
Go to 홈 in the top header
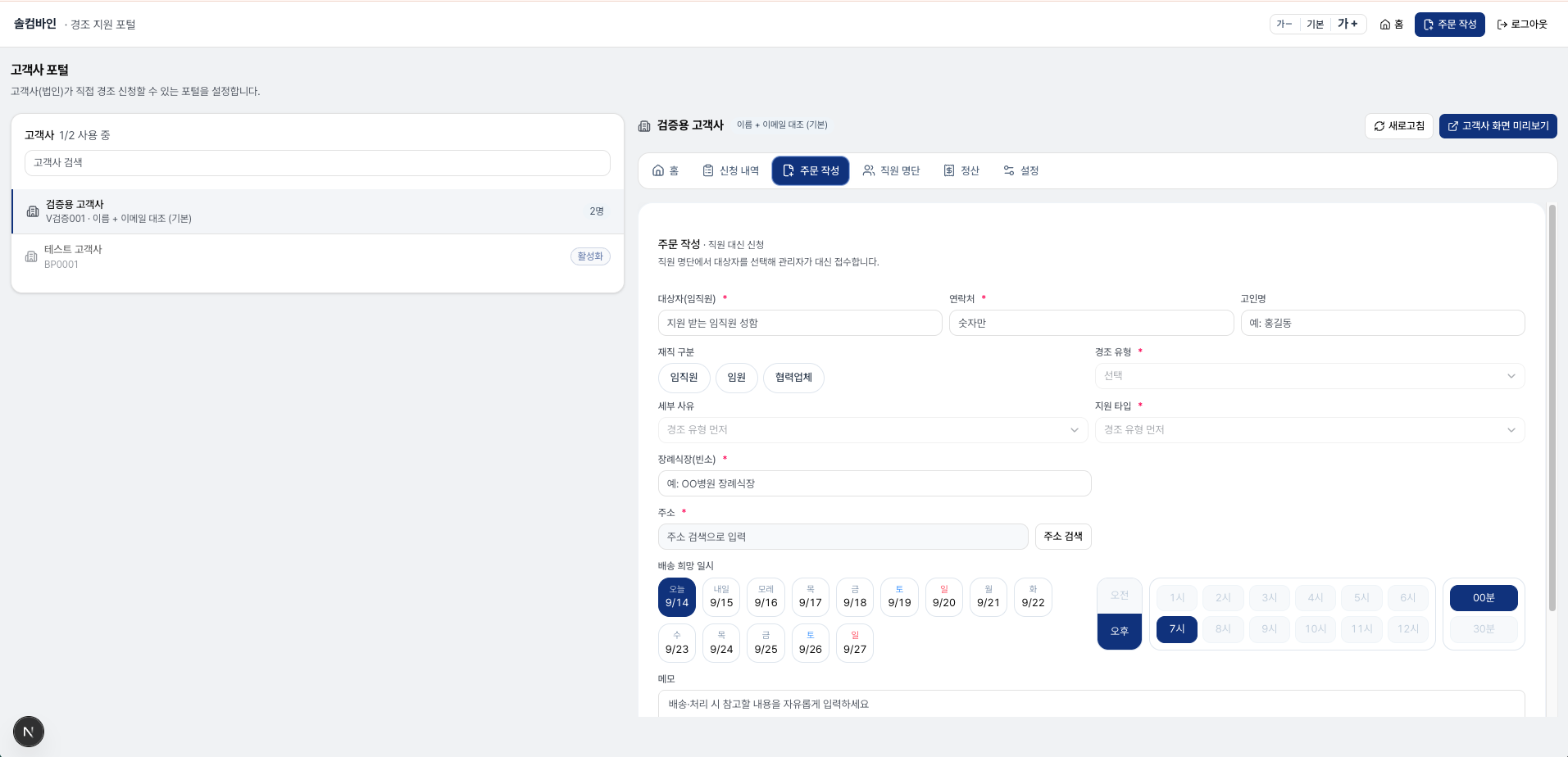coord(1392,24)
